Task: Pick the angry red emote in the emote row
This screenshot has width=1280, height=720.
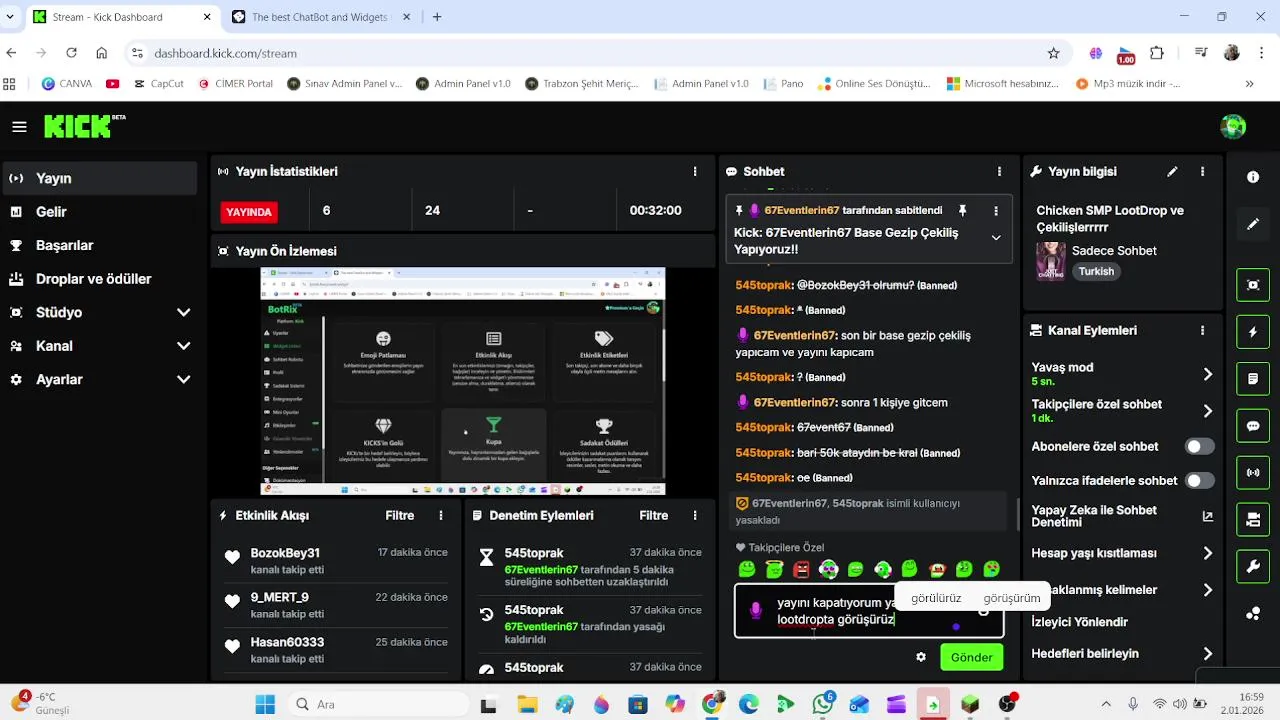Action: click(801, 569)
